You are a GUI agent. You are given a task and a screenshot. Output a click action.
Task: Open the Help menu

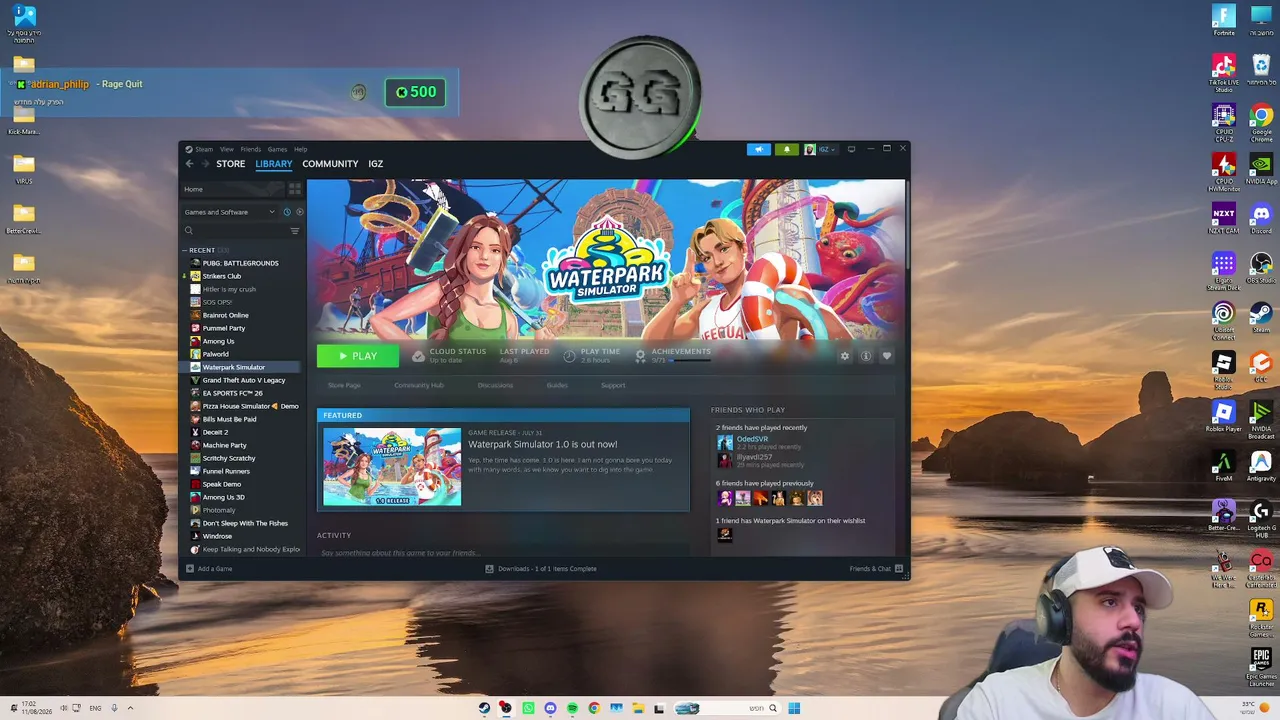pyautogui.click(x=300, y=149)
